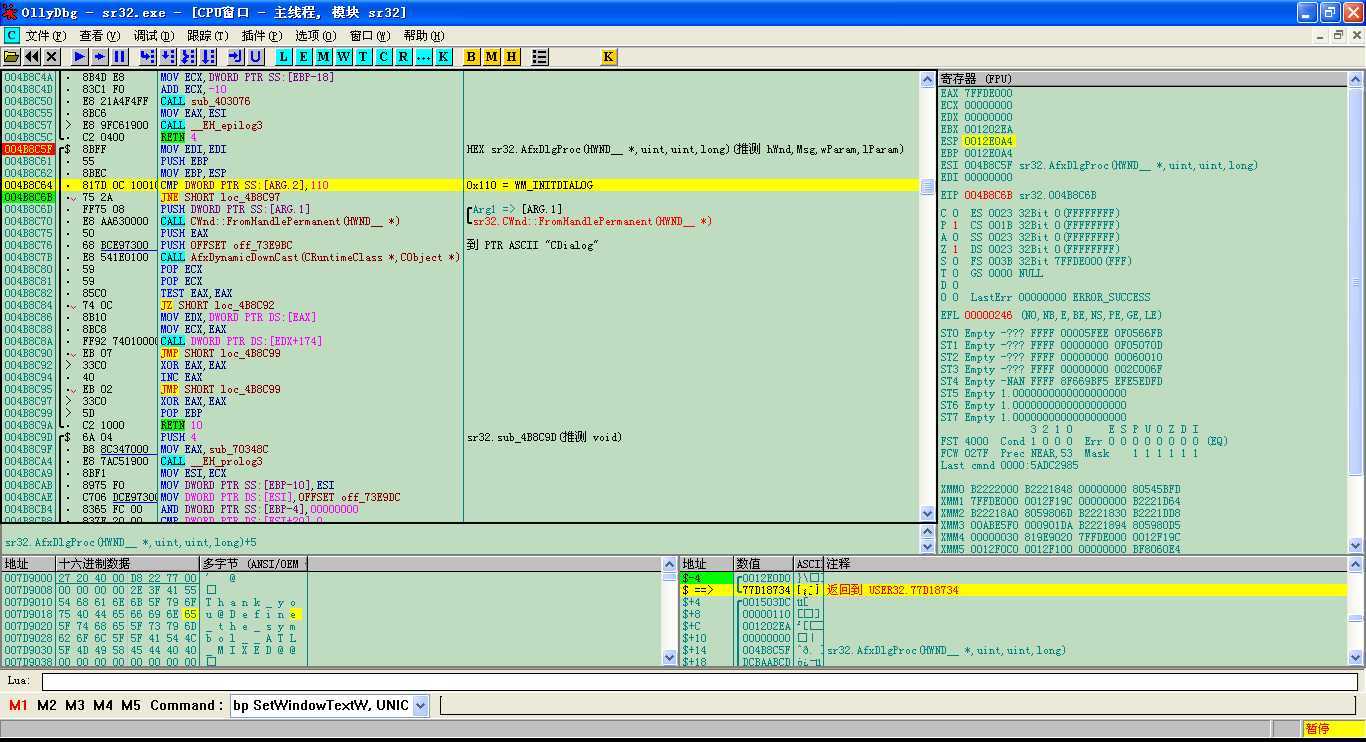Show the Call stack with cyan K icon
This screenshot has height=742, width=1366.
point(444,57)
